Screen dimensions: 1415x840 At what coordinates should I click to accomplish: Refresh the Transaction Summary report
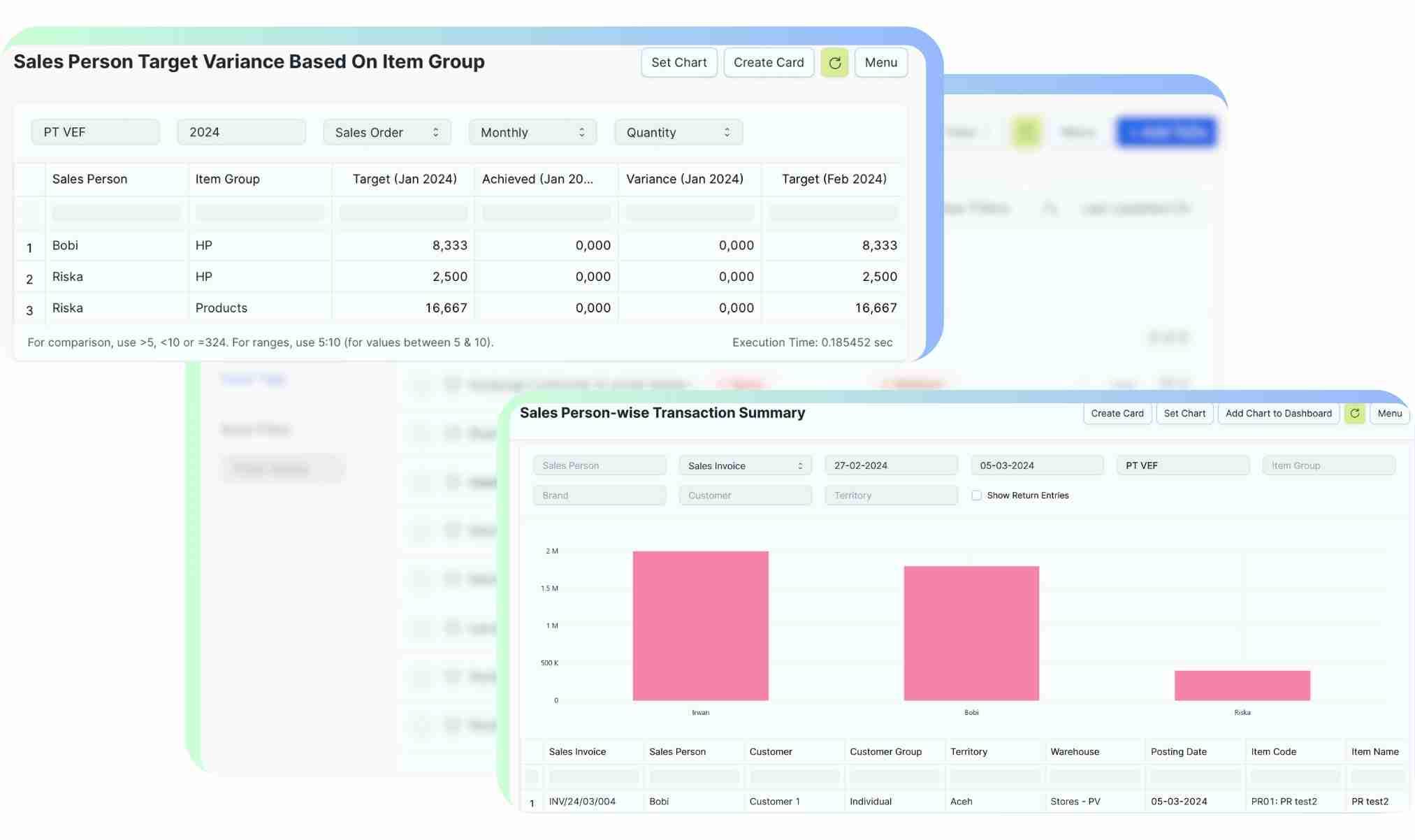pos(1354,414)
